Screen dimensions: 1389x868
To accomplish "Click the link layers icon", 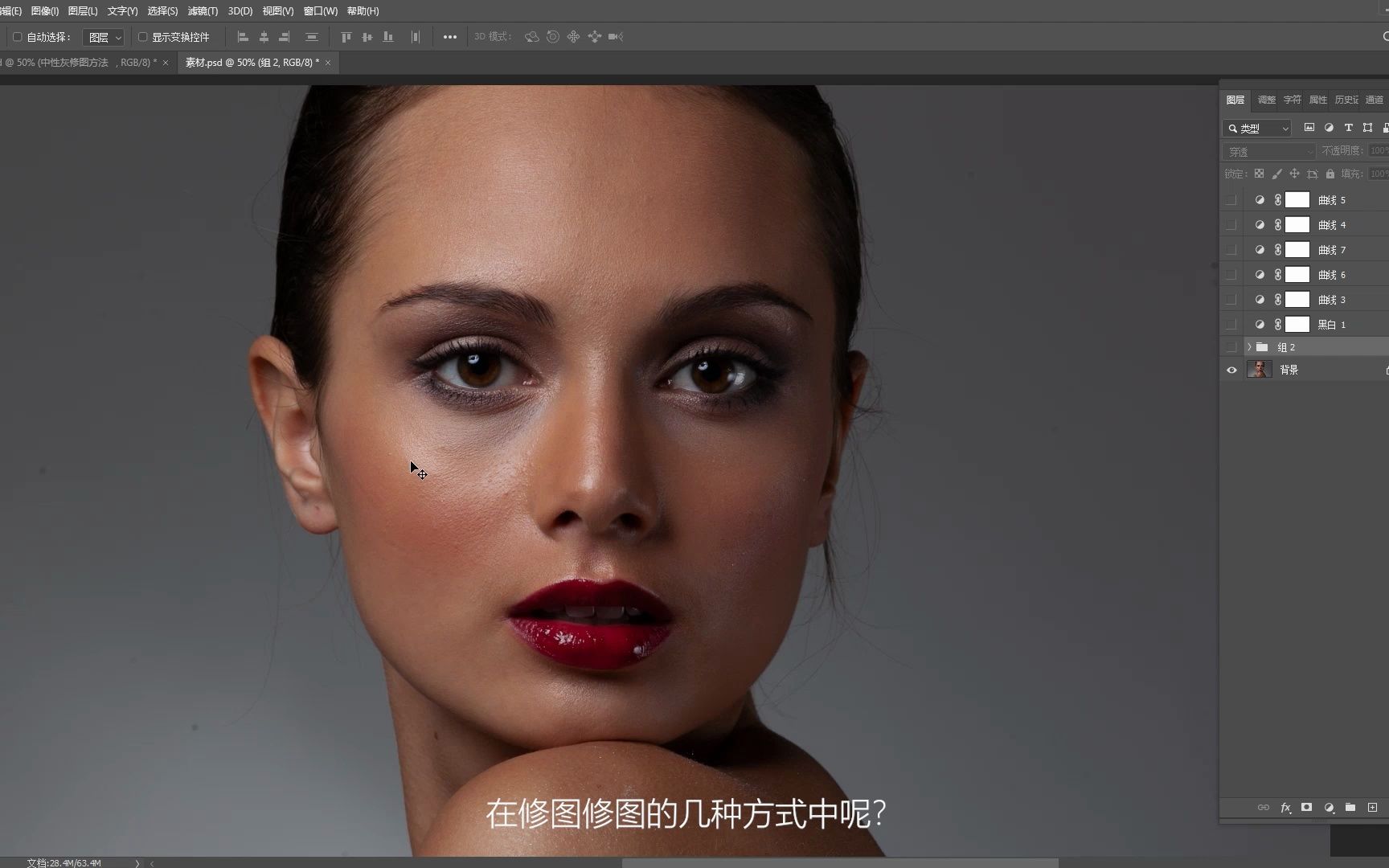I will click(x=1264, y=808).
